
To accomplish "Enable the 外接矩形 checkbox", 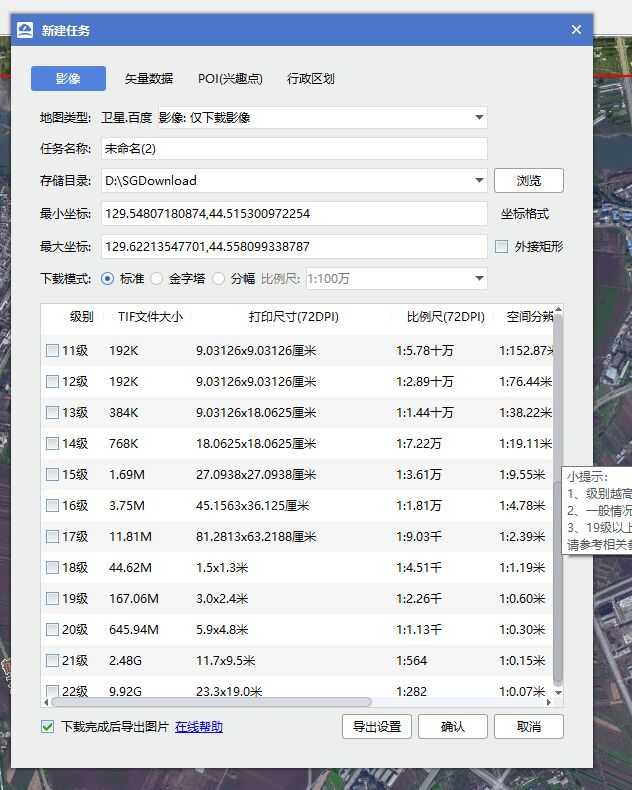I will click(x=501, y=246).
